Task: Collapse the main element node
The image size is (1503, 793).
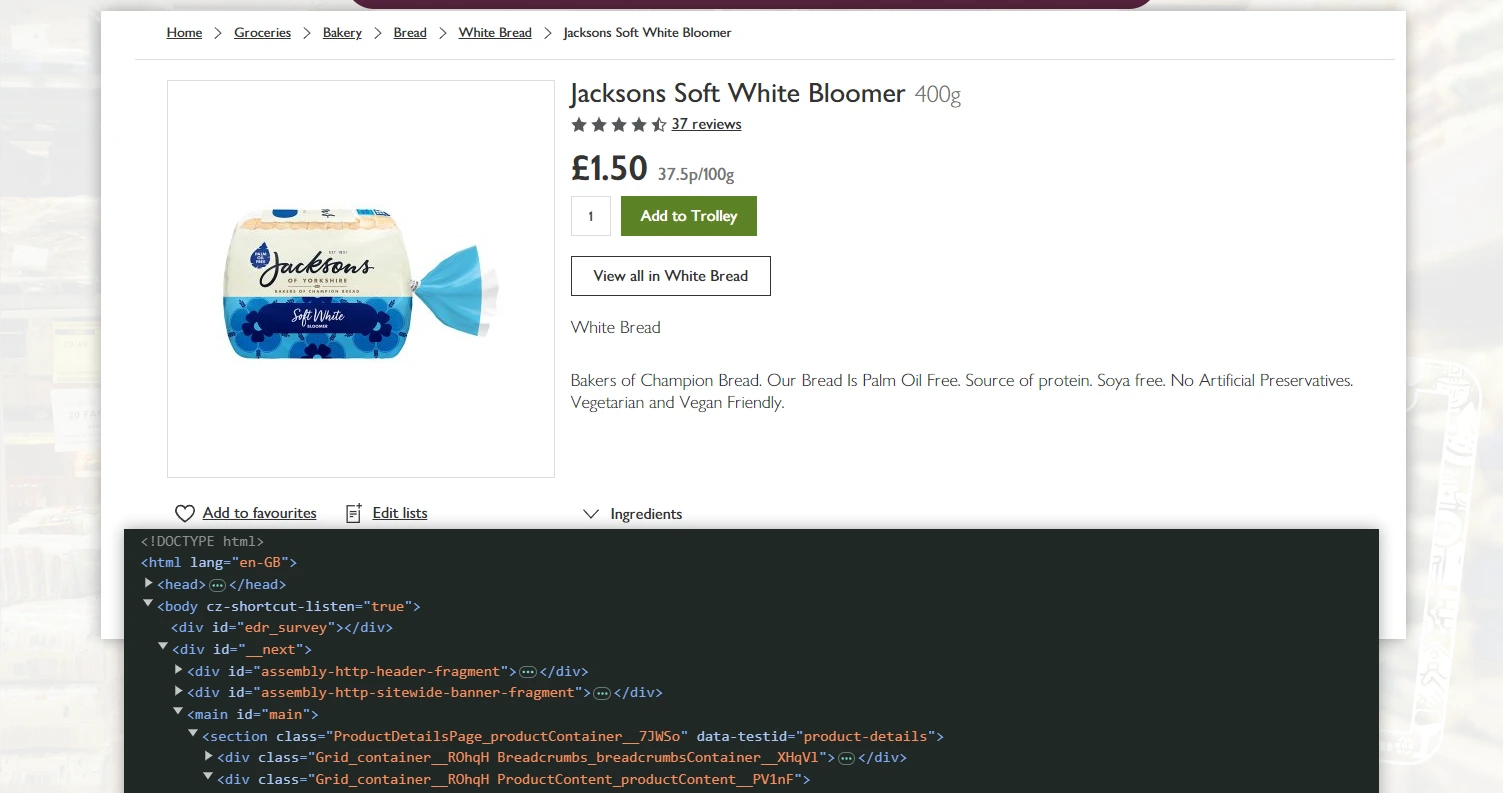Action: click(179, 714)
